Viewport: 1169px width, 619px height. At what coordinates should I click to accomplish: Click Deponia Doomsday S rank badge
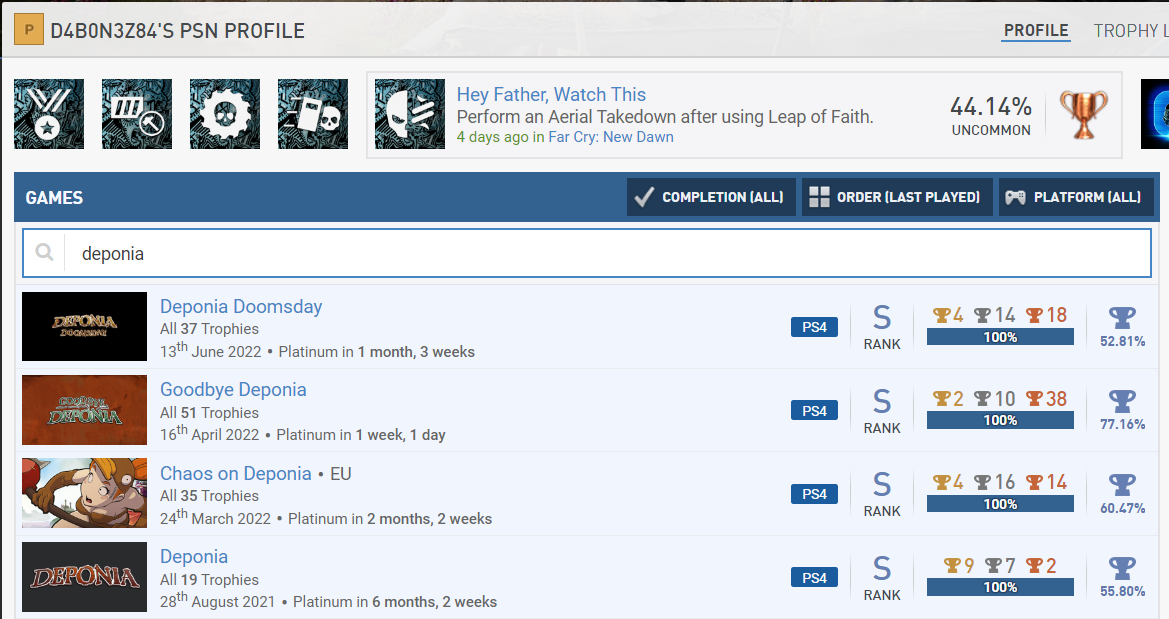(x=882, y=327)
